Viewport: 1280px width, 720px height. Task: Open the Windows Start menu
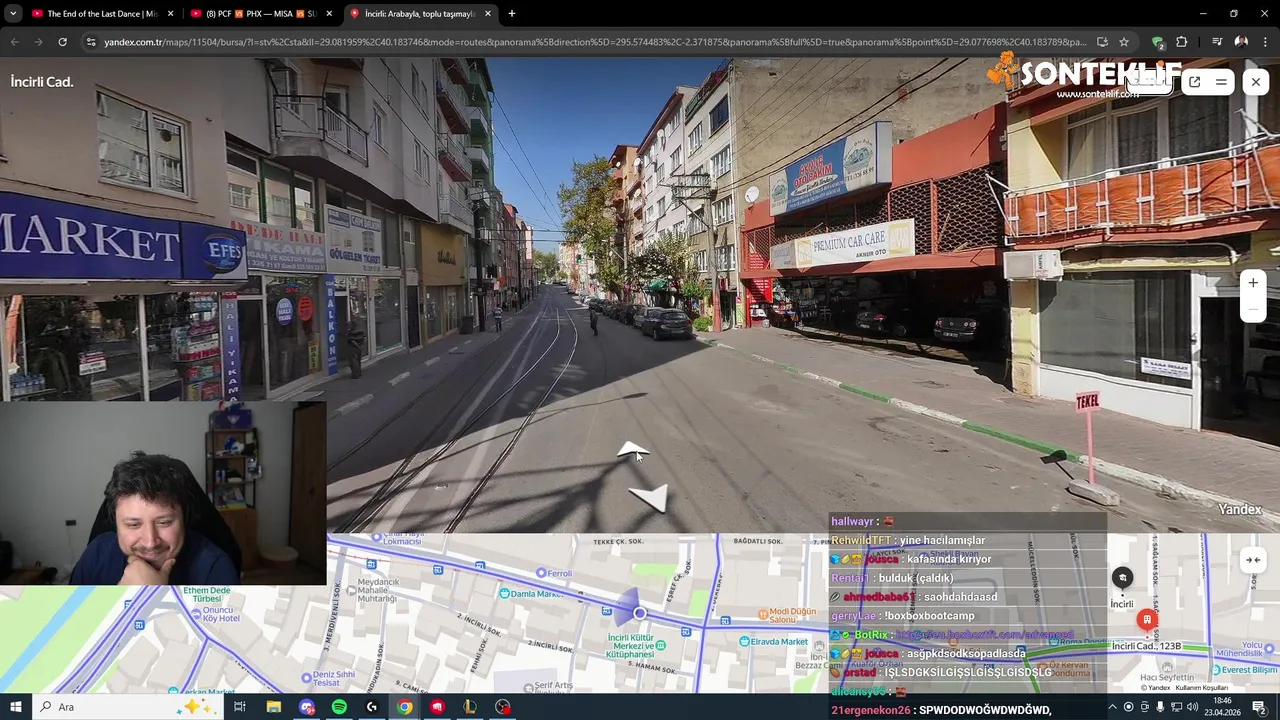click(16, 707)
